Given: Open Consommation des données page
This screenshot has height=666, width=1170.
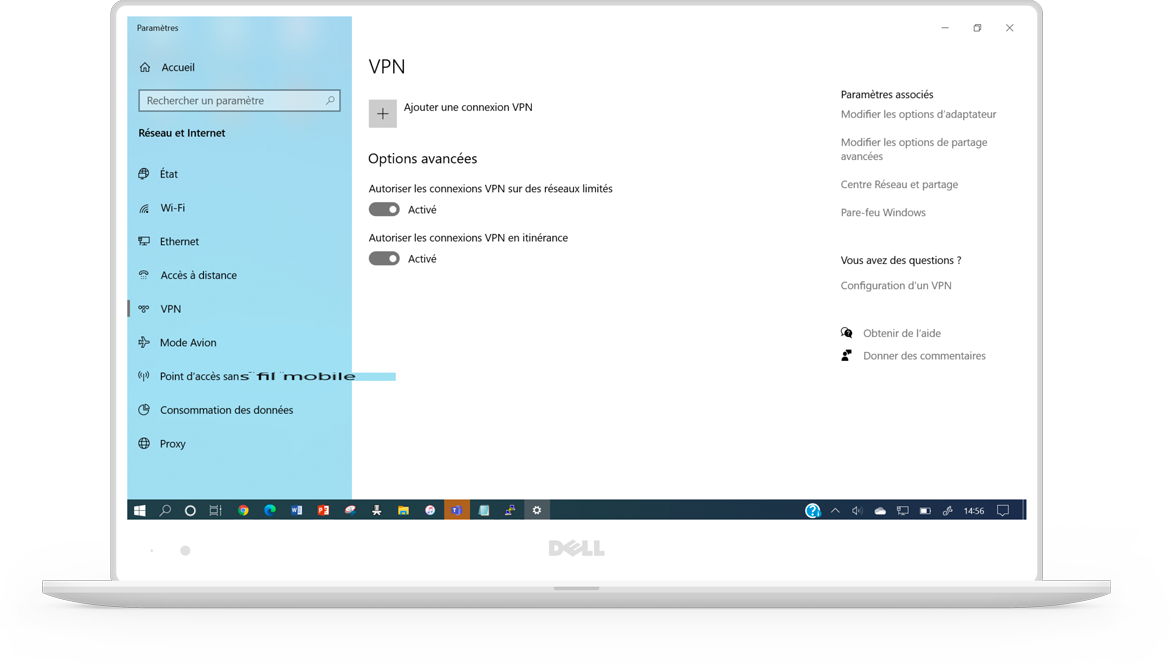Looking at the screenshot, I should (226, 410).
